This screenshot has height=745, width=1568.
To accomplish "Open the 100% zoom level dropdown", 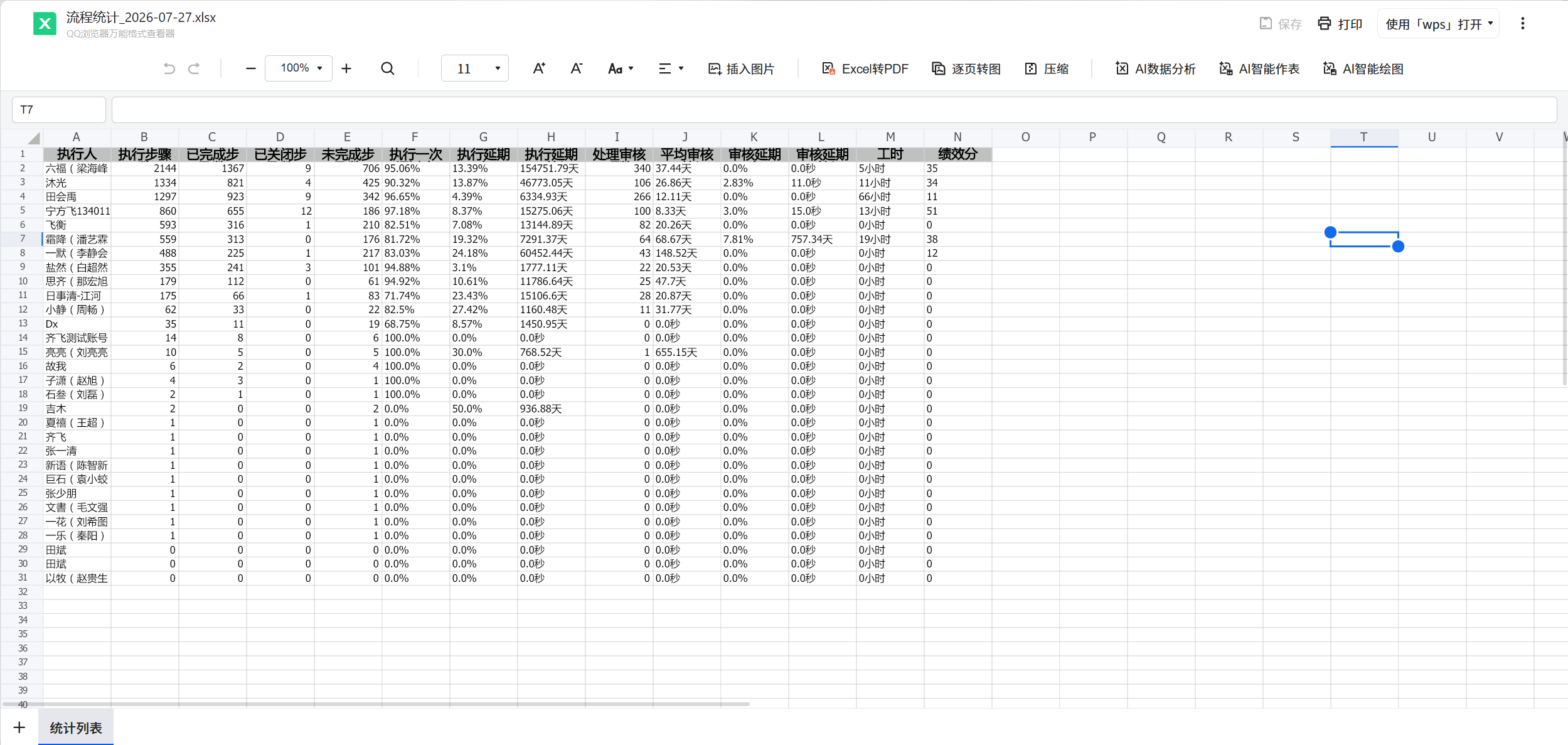I will [299, 68].
